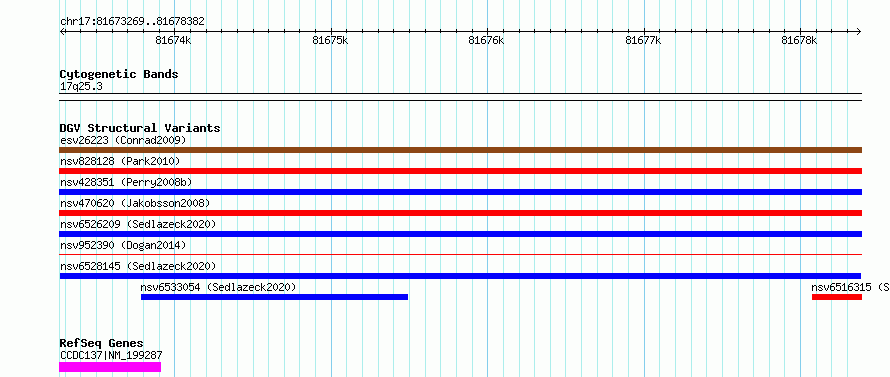Click the 81678k ruler tick label
Image resolution: width=890 pixels, height=377 pixels.
coord(799,40)
